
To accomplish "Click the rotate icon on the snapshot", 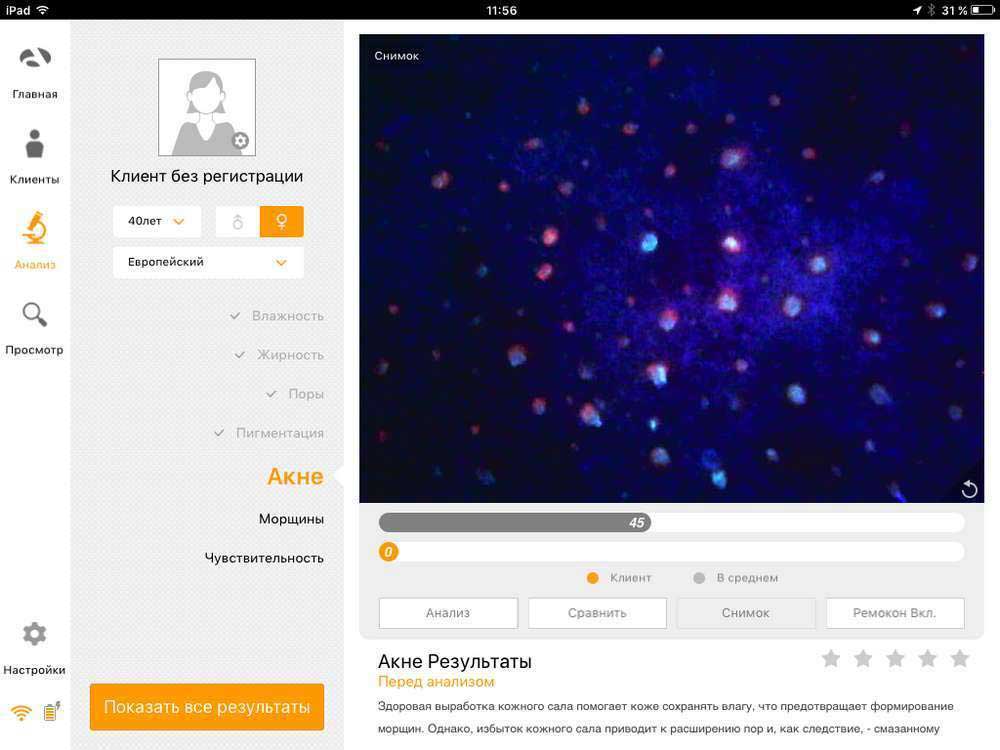I will click(969, 488).
